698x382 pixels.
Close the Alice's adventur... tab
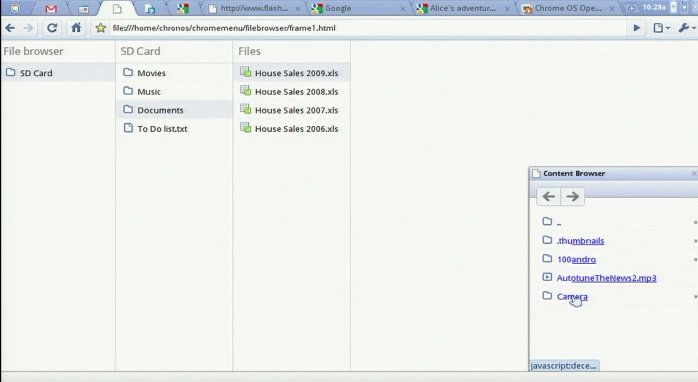coord(507,8)
